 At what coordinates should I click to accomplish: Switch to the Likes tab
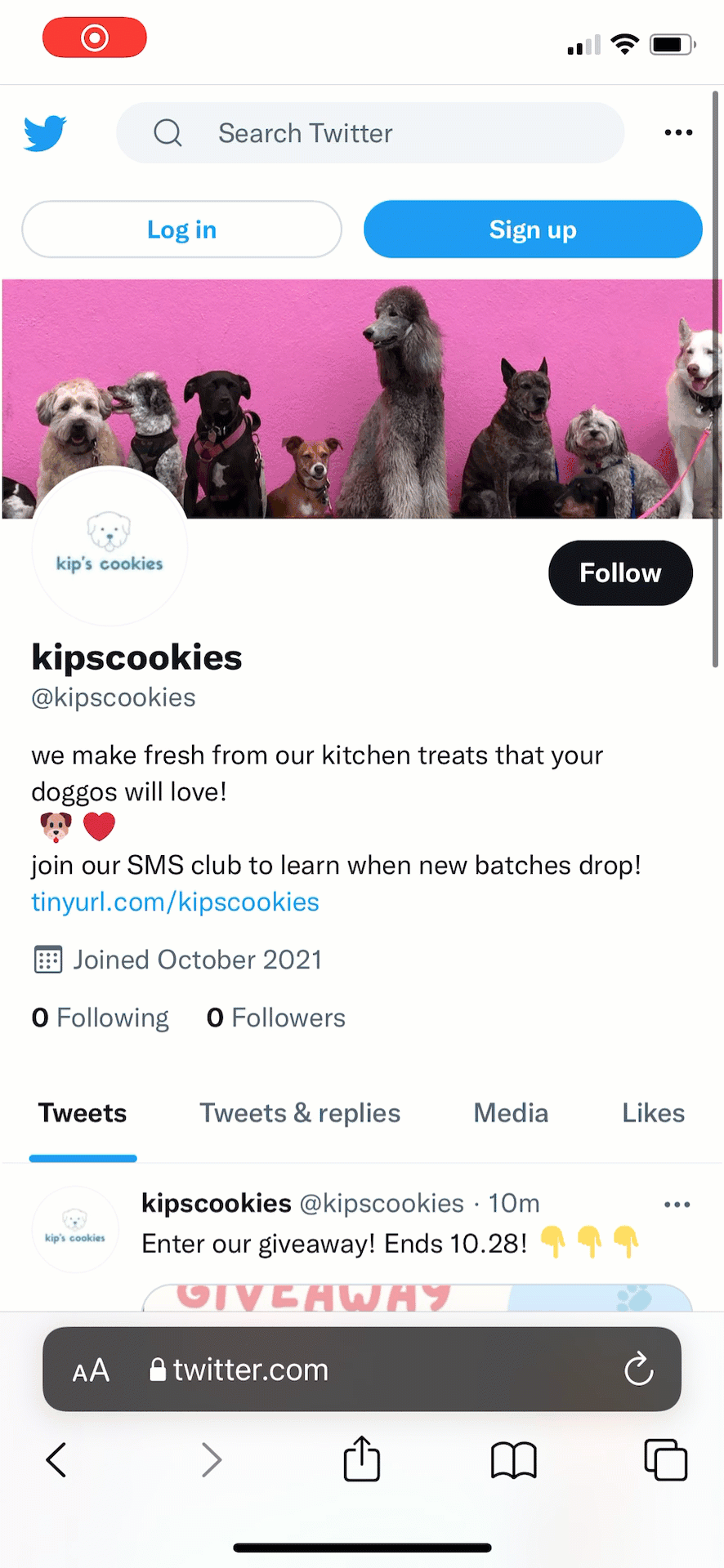(x=653, y=1113)
